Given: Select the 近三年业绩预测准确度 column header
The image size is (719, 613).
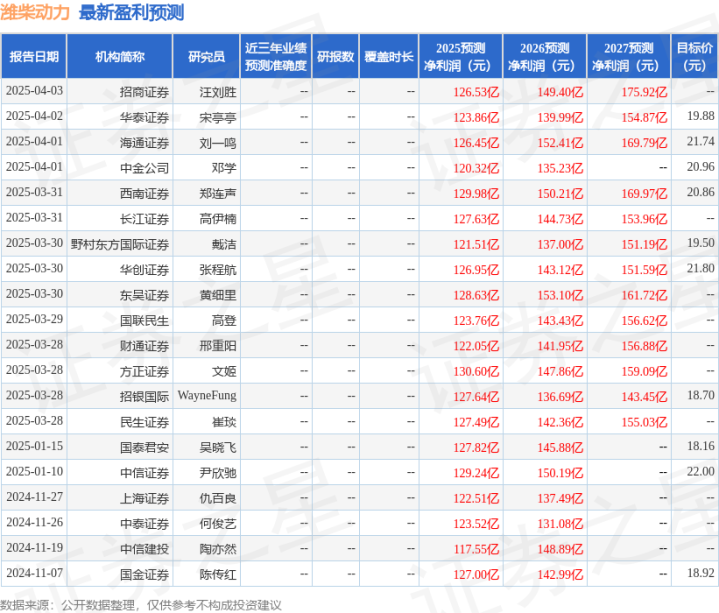Looking at the screenshot, I should [x=275, y=57].
